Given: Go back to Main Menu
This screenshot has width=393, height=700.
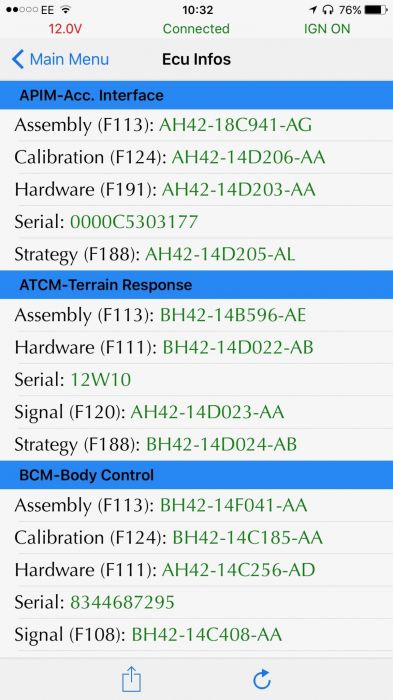Looking at the screenshot, I should click(x=60, y=59).
